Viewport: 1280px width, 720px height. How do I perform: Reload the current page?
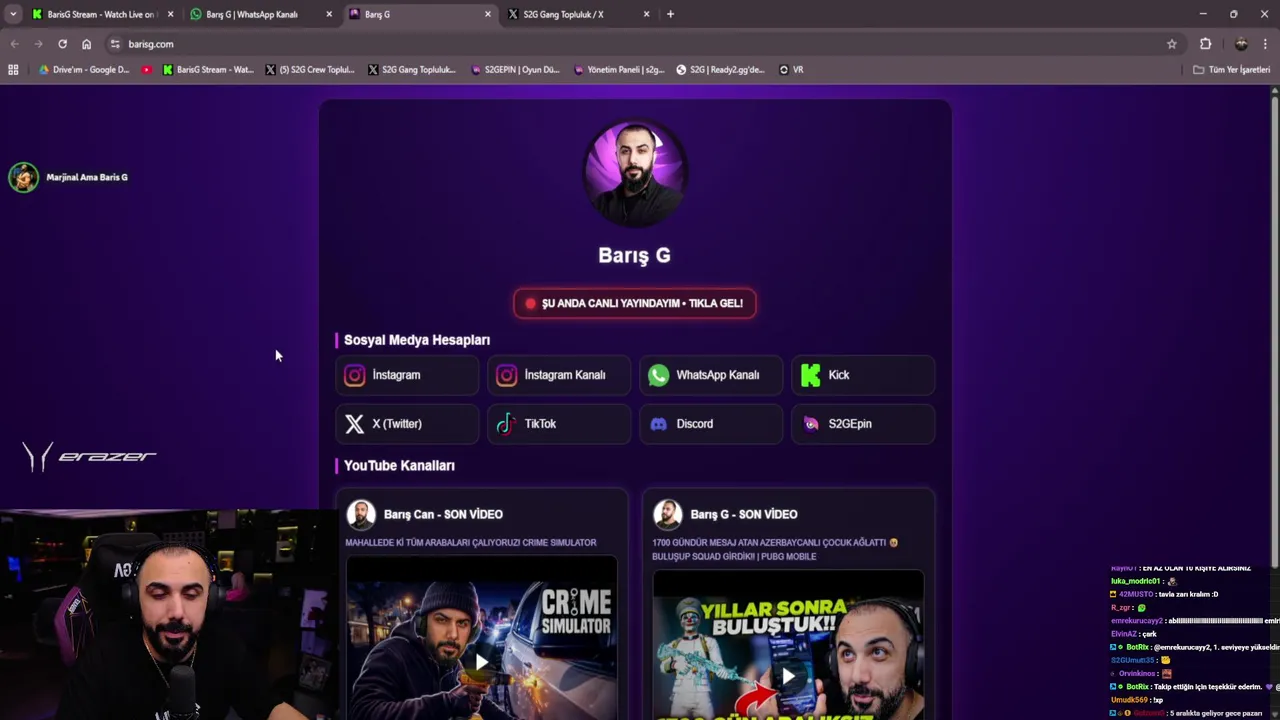pyautogui.click(x=62, y=44)
